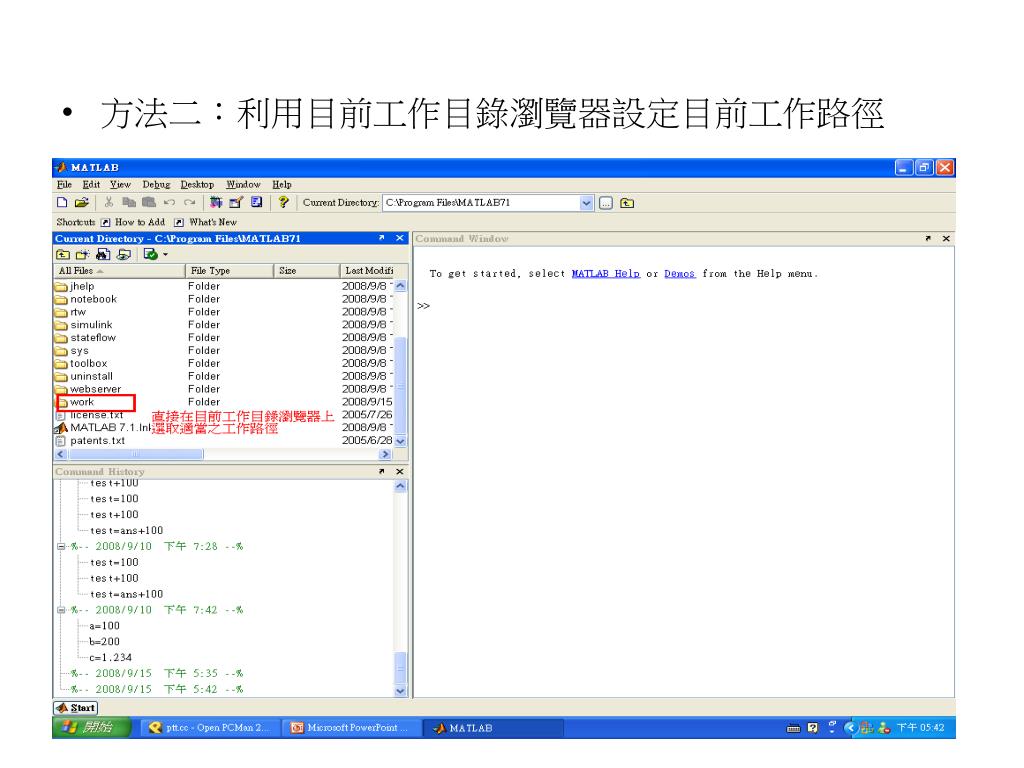
Task: Switch to Microsoft PowerPoint on the taskbar
Action: pos(351,728)
